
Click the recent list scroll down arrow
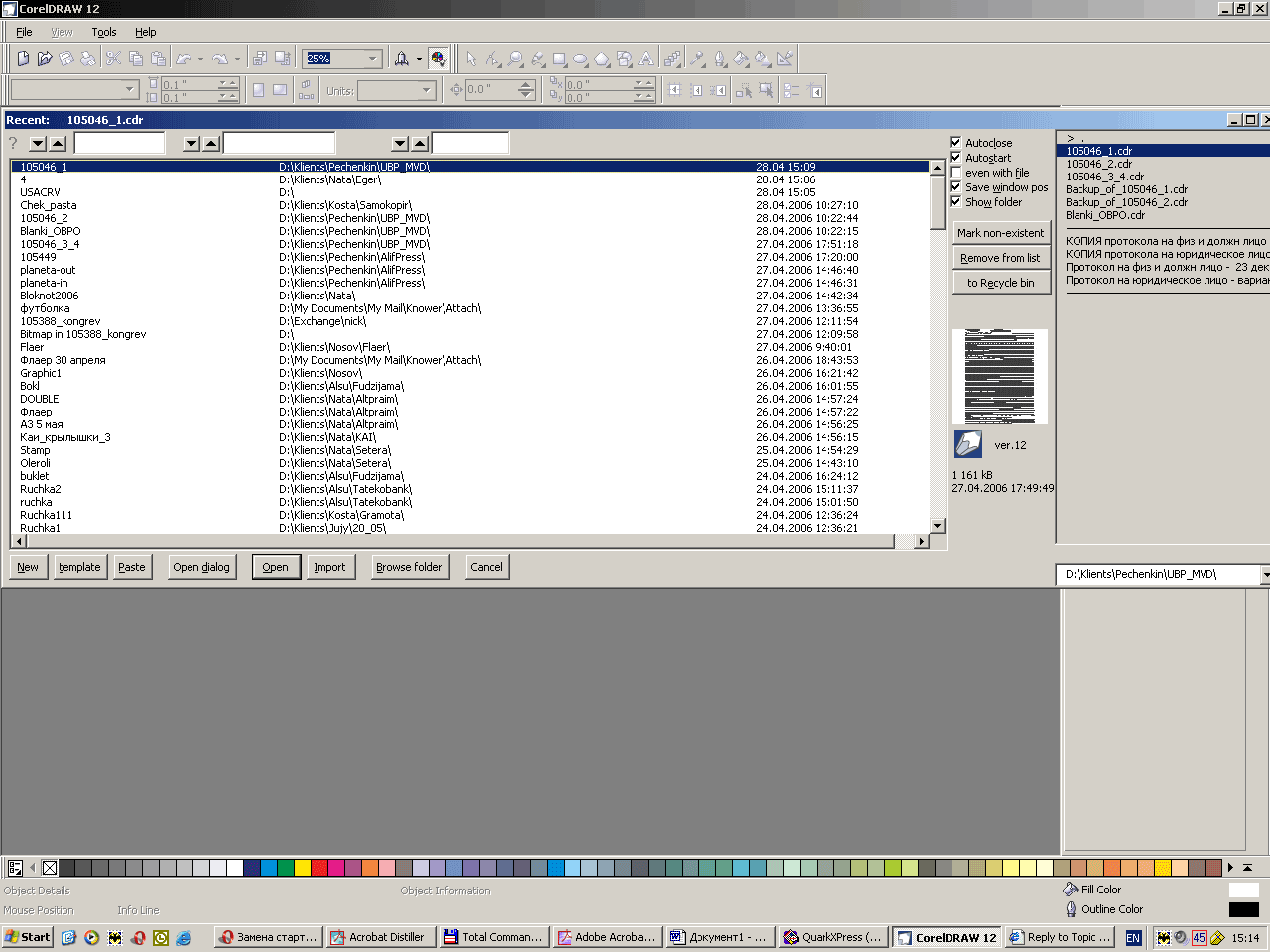tap(938, 526)
